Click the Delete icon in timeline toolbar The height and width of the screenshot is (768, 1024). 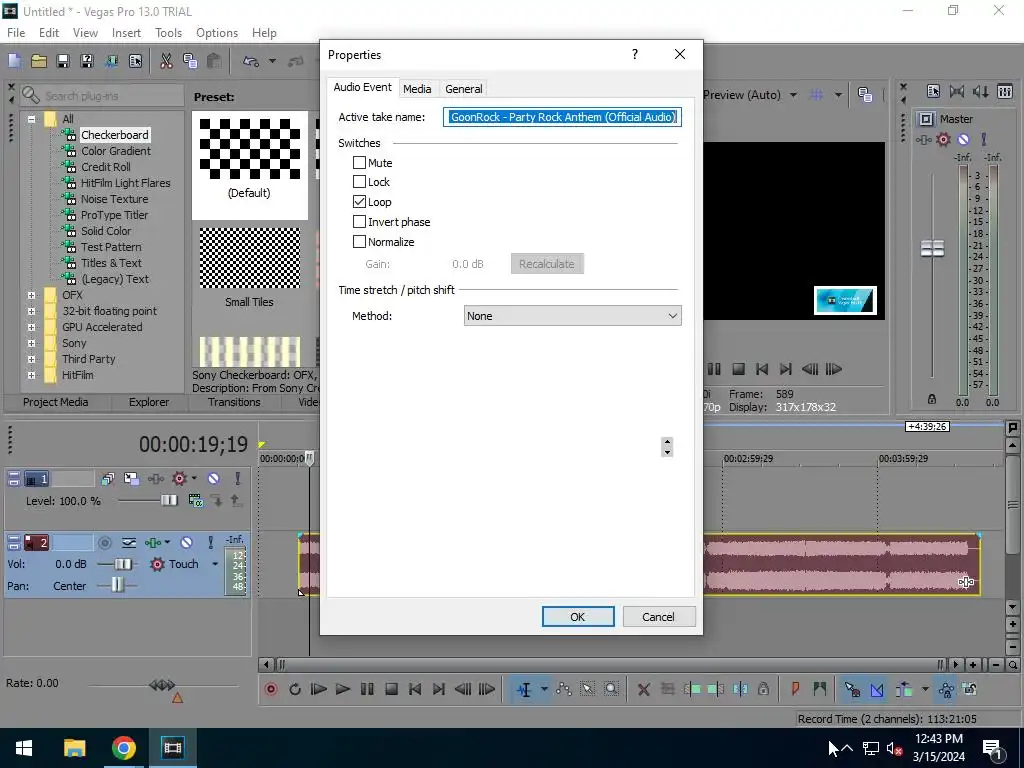coord(644,689)
